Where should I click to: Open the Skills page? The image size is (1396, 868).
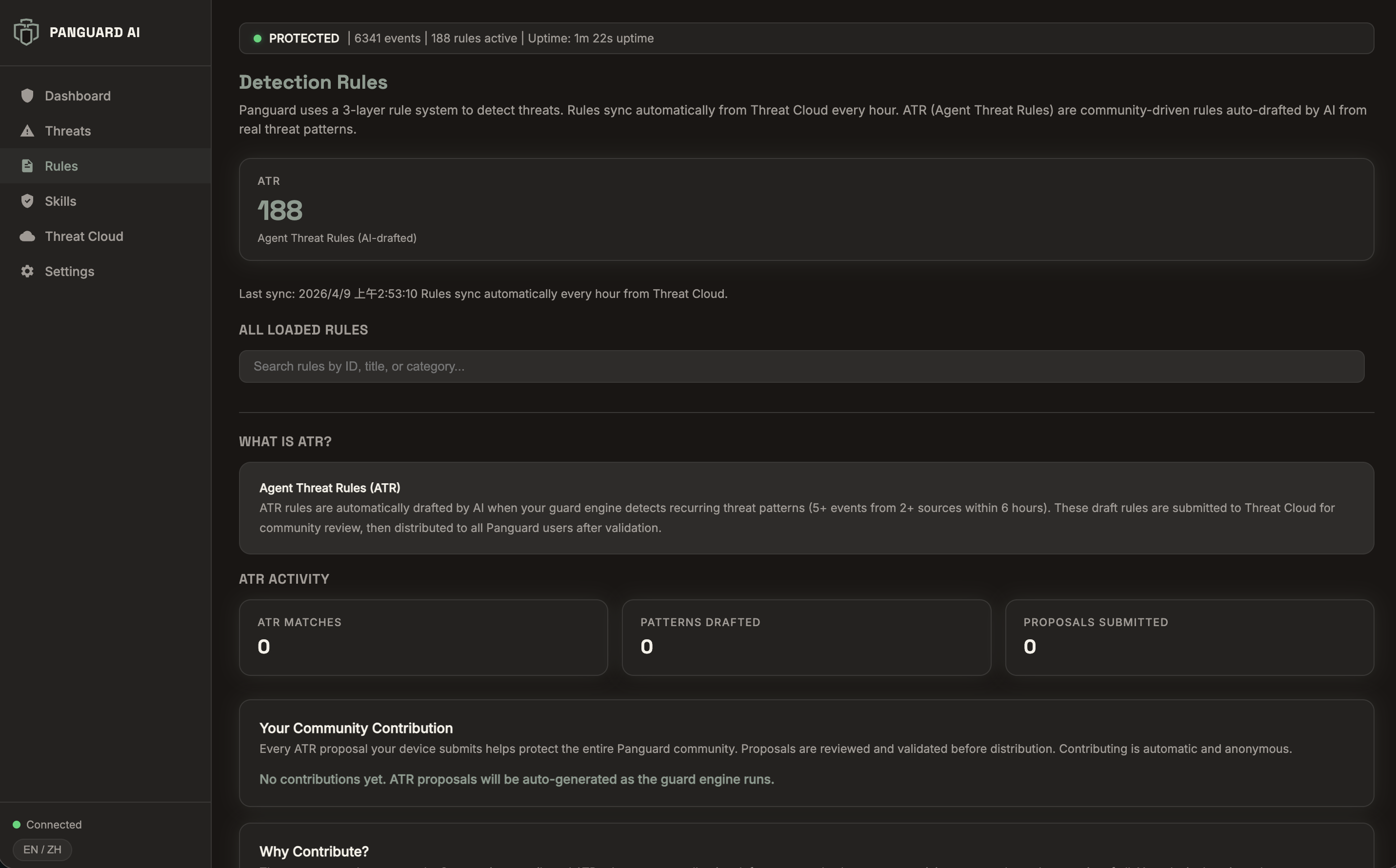pyautogui.click(x=105, y=201)
